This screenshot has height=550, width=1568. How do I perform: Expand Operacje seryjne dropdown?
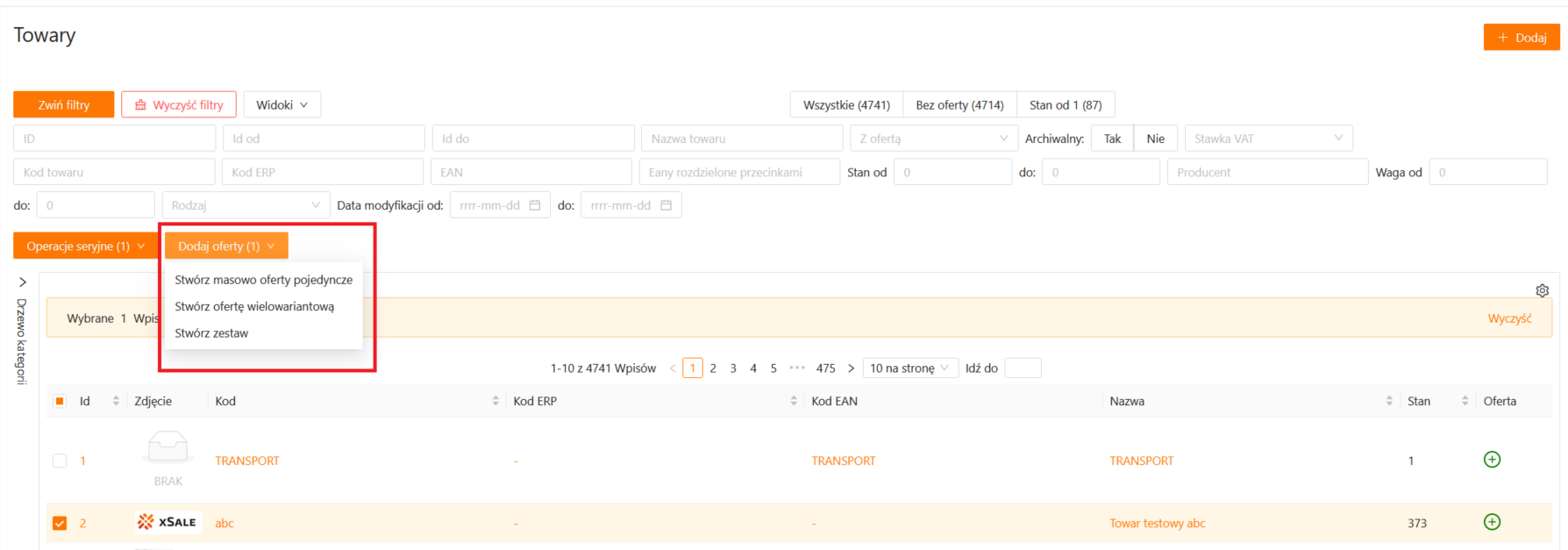85,246
